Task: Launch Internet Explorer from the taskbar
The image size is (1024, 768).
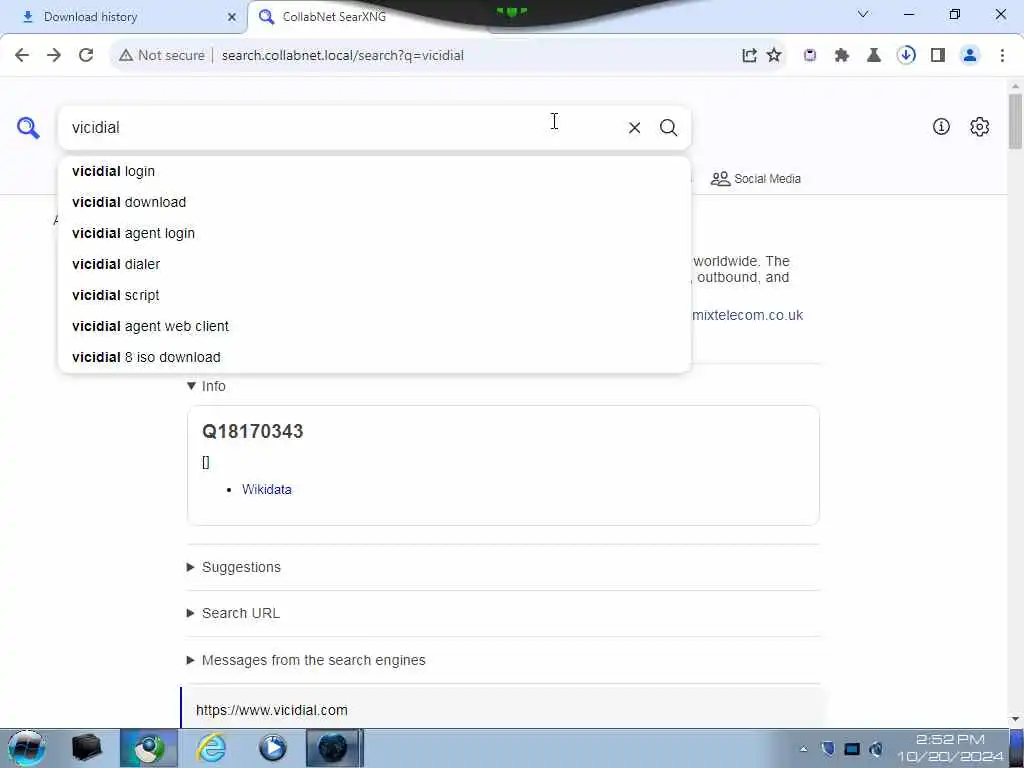Action: coord(212,748)
